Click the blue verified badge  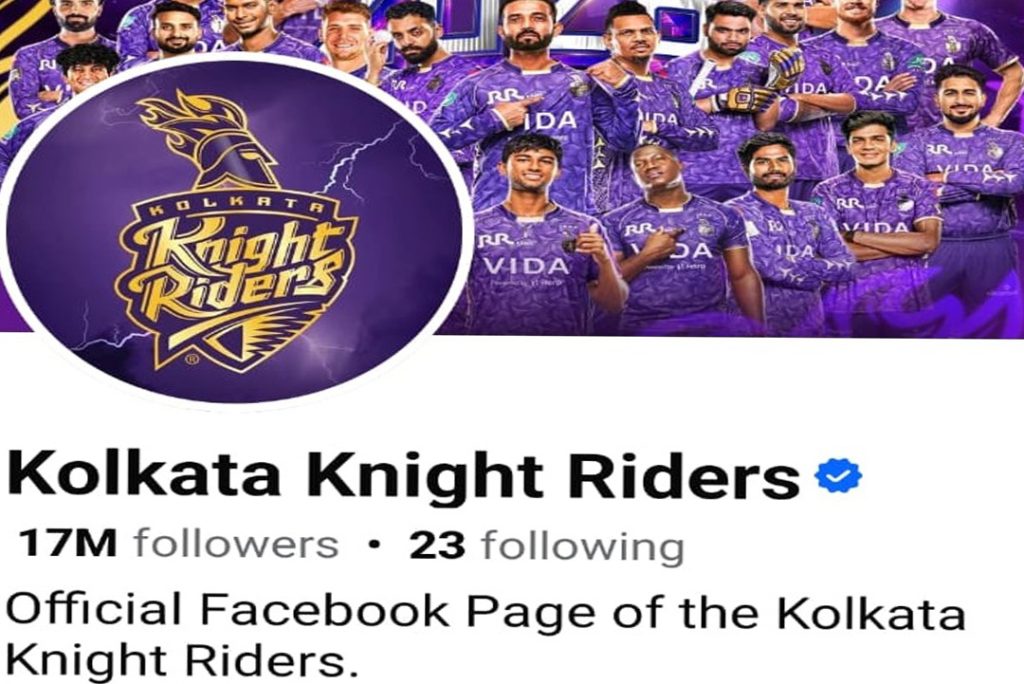click(839, 475)
